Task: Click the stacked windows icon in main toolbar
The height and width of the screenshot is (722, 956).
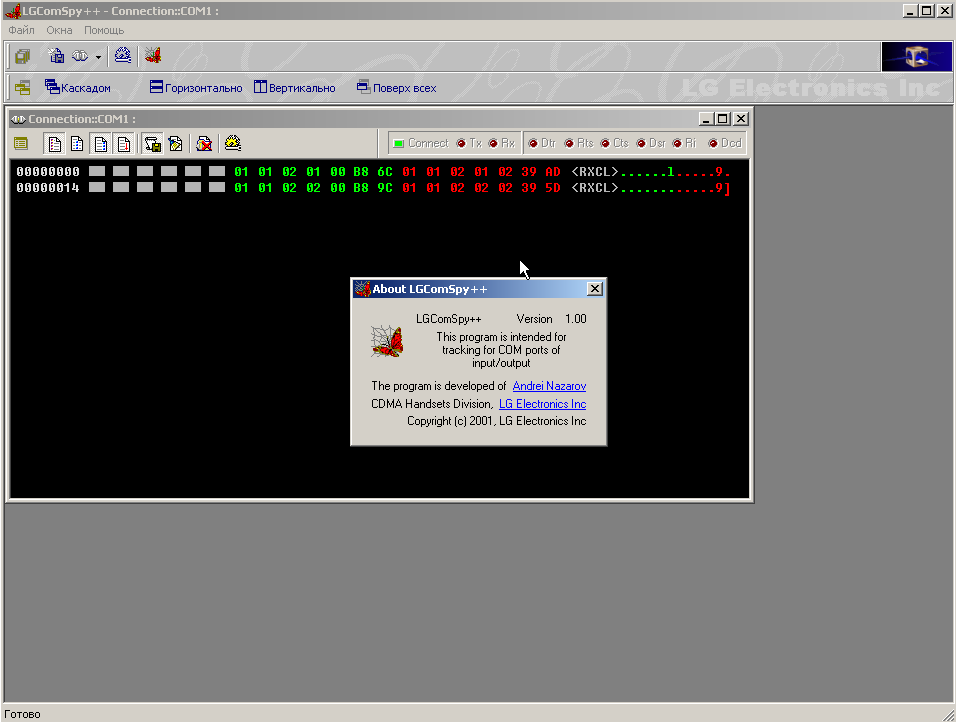Action: pos(23,56)
